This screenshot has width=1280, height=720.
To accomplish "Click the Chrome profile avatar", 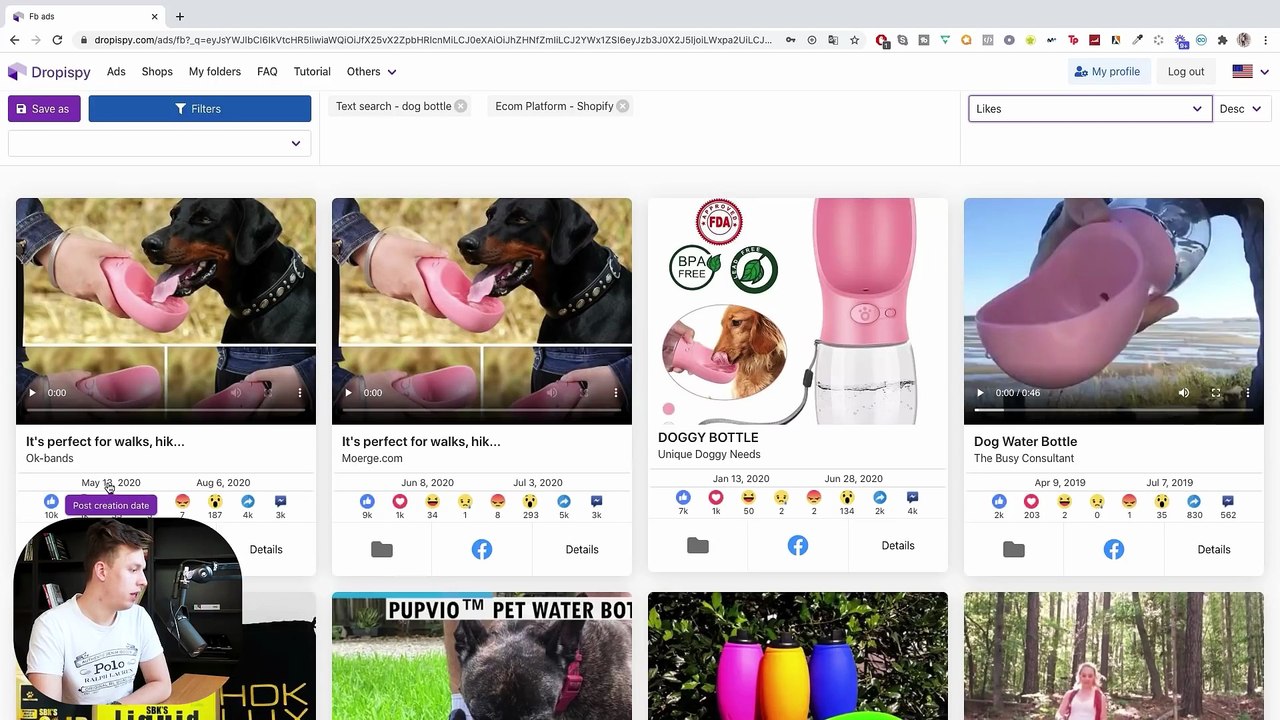I will (1244, 40).
